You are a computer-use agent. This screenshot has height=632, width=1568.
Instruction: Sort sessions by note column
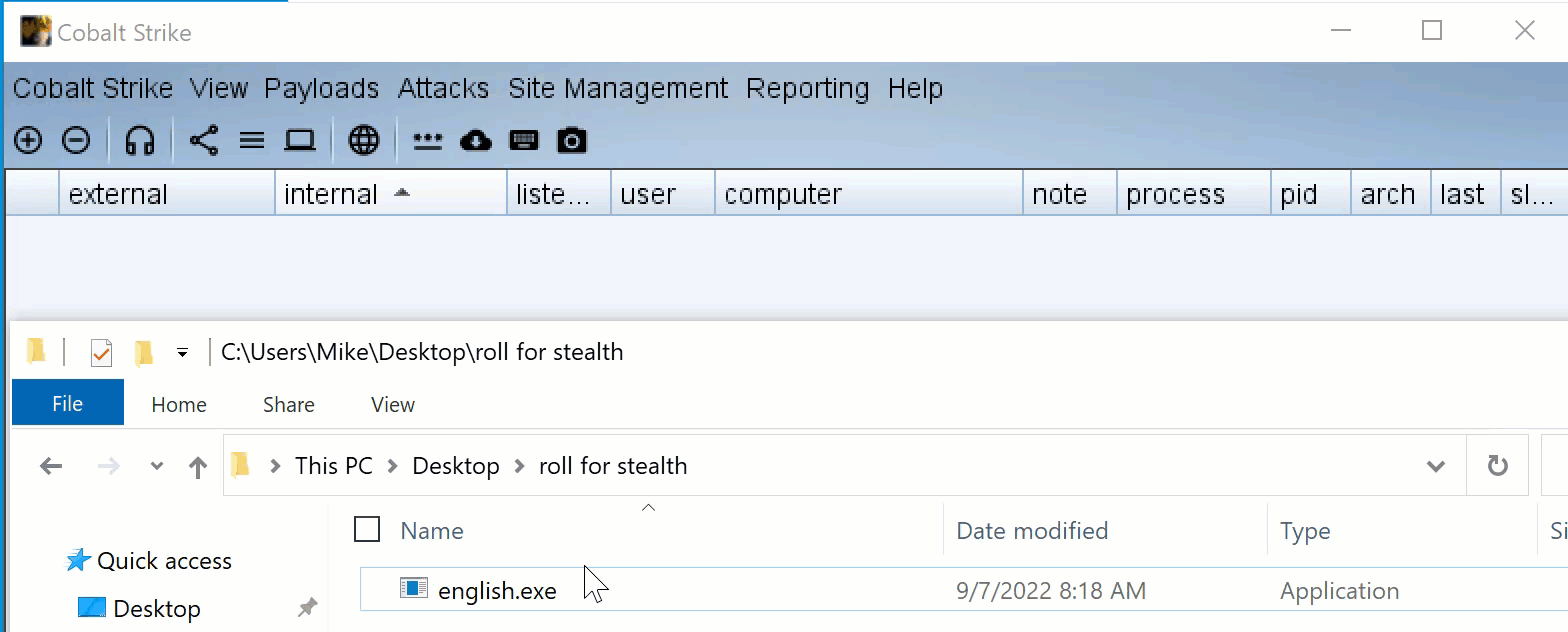pyautogui.click(x=1070, y=194)
